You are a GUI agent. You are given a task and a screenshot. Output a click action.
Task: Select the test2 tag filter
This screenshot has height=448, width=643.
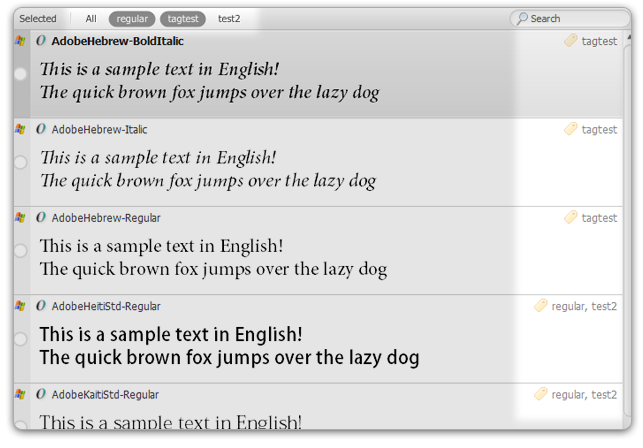[229, 19]
